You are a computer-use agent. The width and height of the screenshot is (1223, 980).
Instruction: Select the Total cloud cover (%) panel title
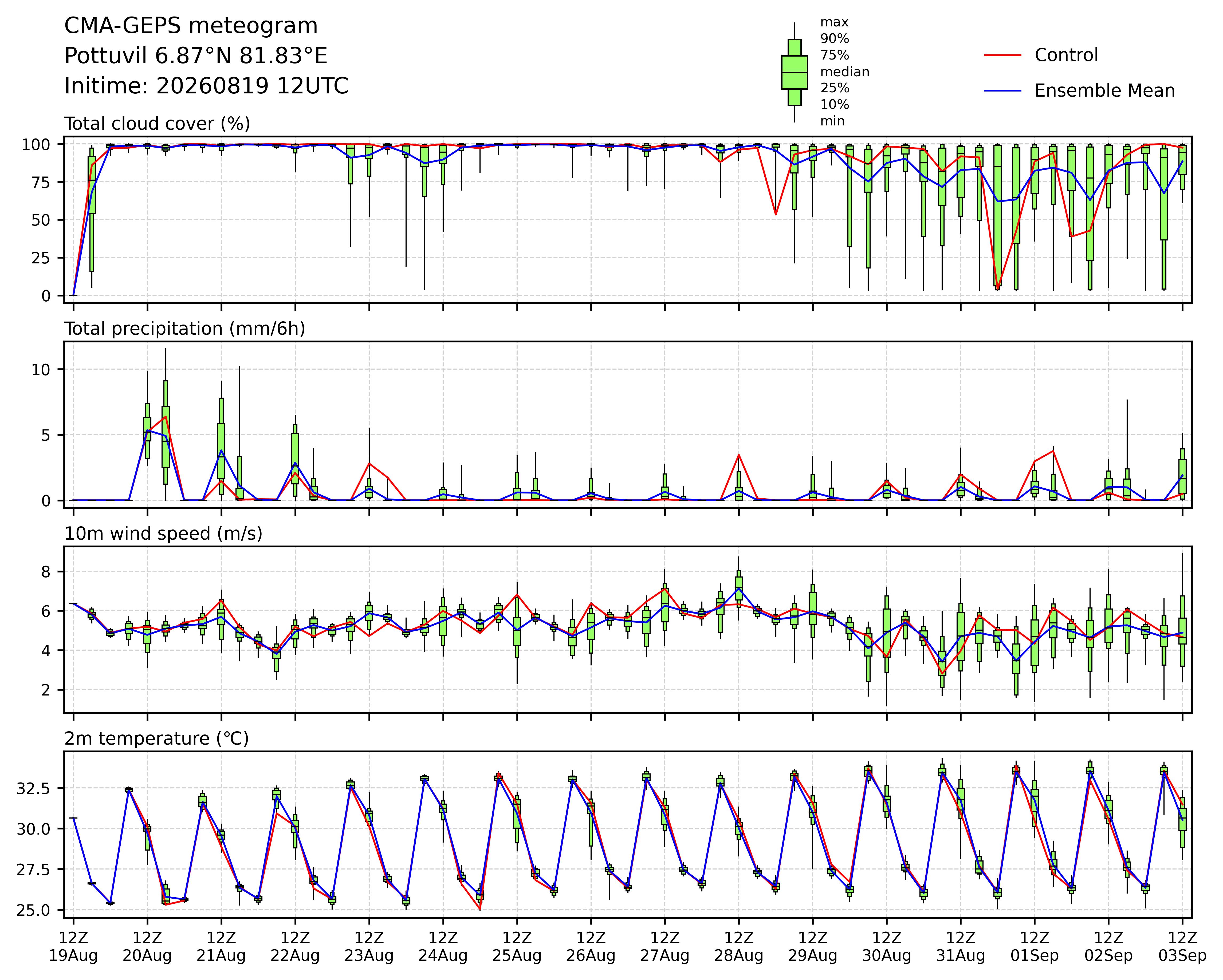(x=157, y=124)
